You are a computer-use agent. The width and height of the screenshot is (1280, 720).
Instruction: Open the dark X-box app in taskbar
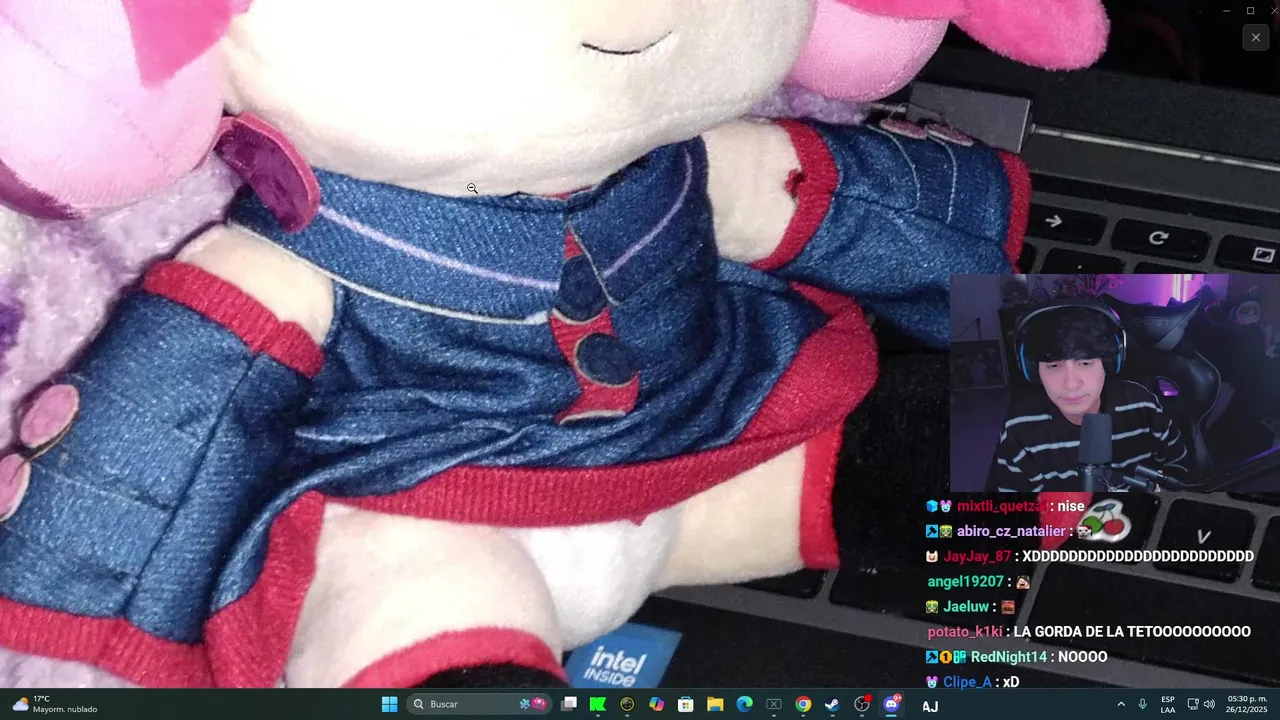[773, 704]
